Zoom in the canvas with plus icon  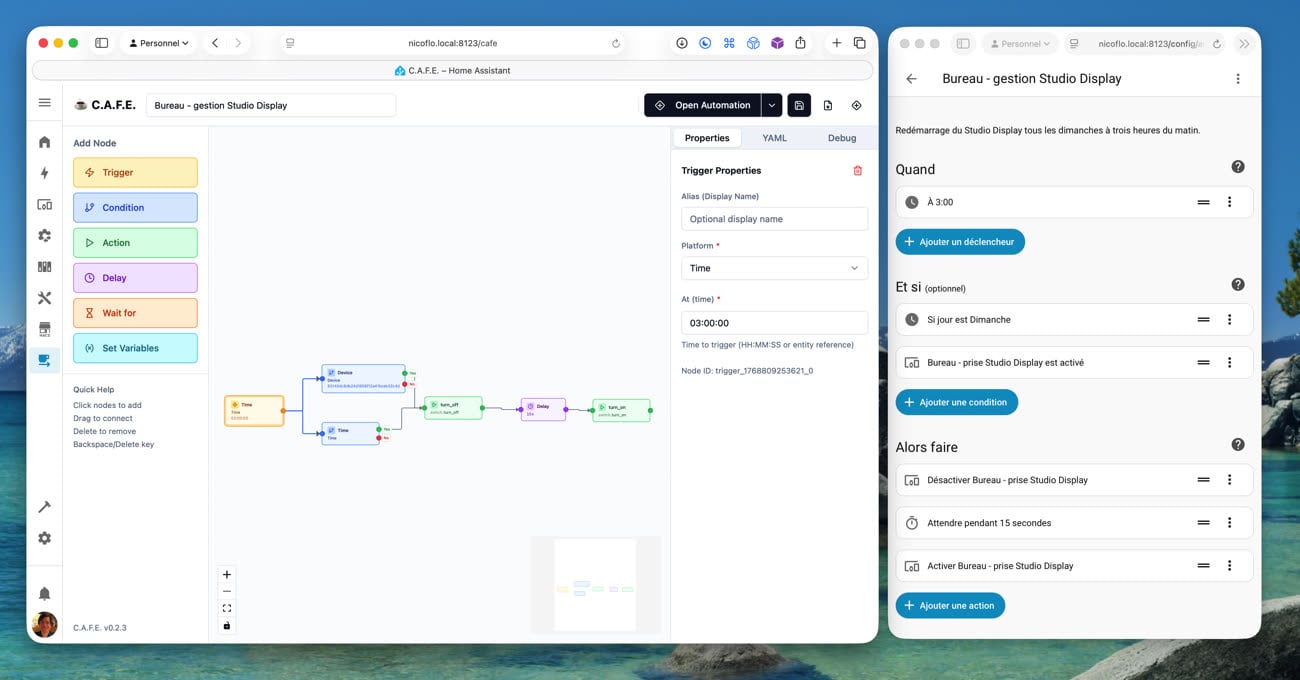coord(227,575)
